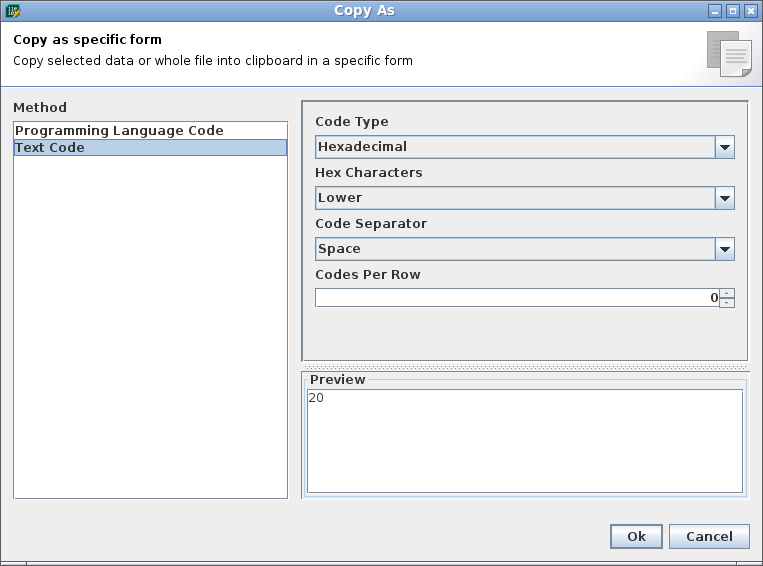Dismiss dialog with the Cancel button
763x566 pixels.
(x=709, y=536)
